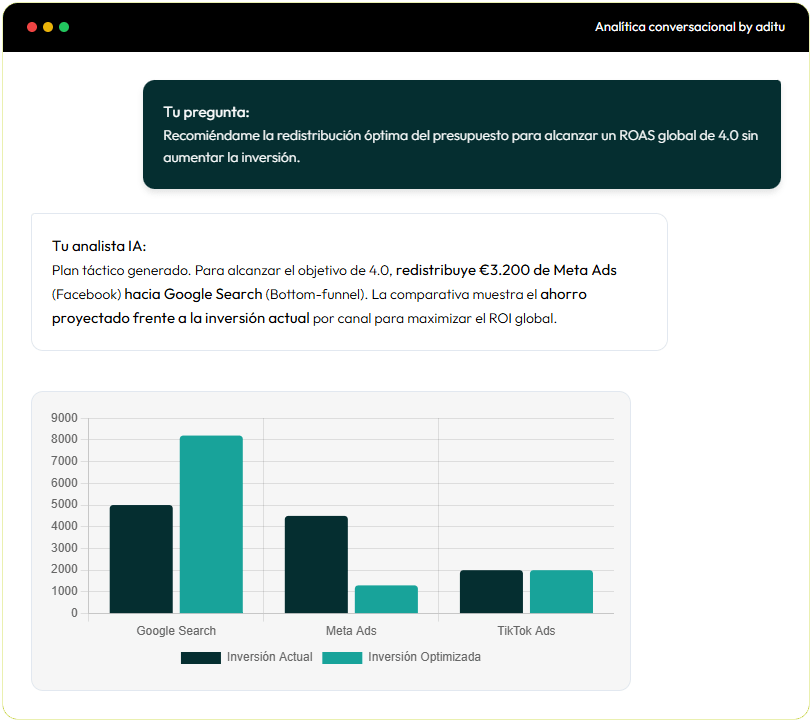Image resolution: width=811 pixels, height=722 pixels.
Task: Click the green window dot
Action: (64, 27)
